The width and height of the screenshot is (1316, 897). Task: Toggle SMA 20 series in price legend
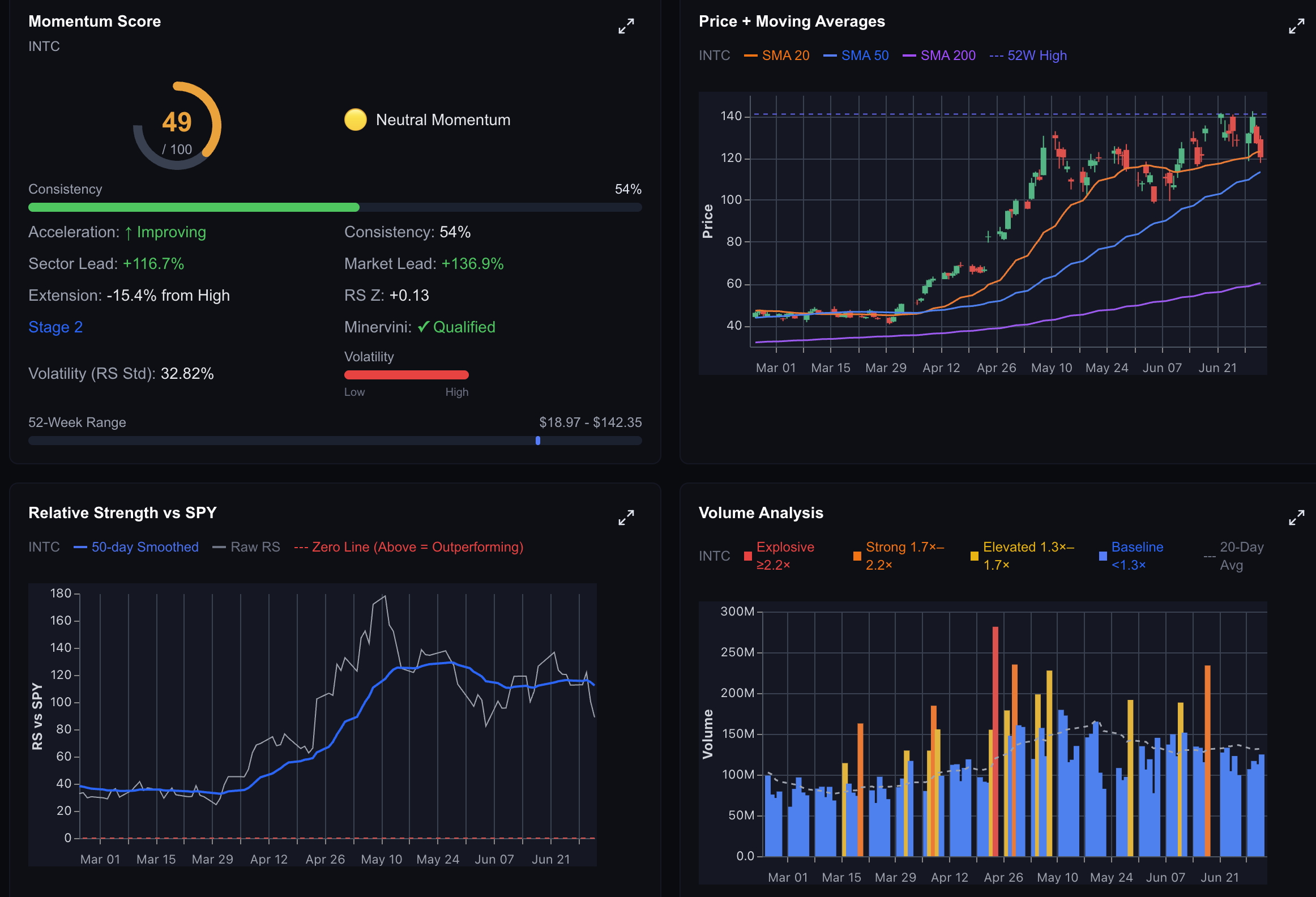point(776,55)
